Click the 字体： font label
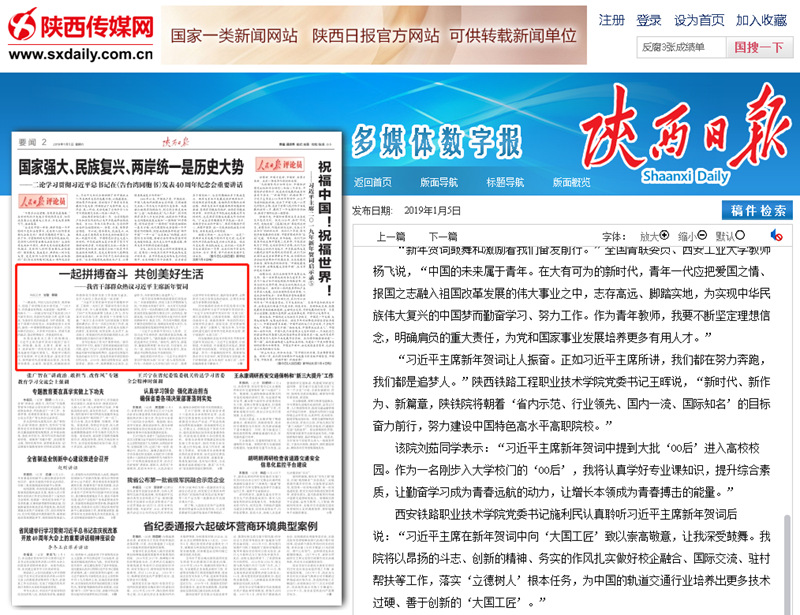 [614, 236]
